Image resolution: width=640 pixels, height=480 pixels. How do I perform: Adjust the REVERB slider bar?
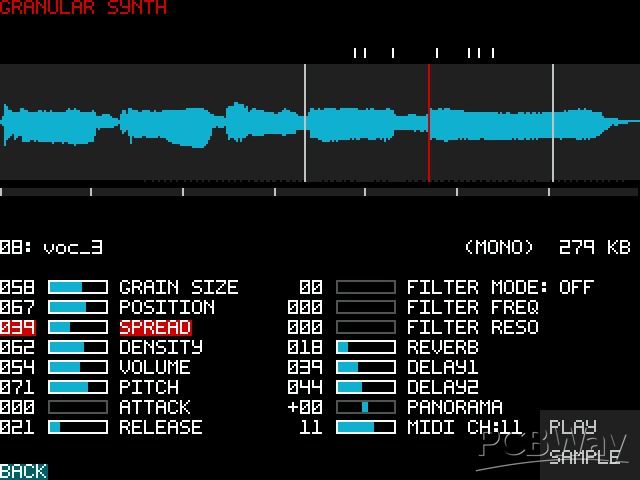coord(365,347)
